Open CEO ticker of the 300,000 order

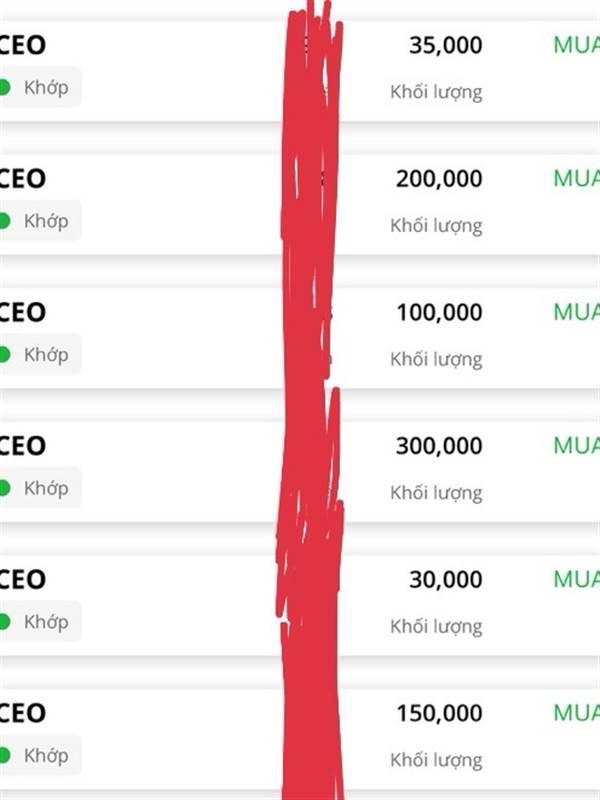(22, 446)
